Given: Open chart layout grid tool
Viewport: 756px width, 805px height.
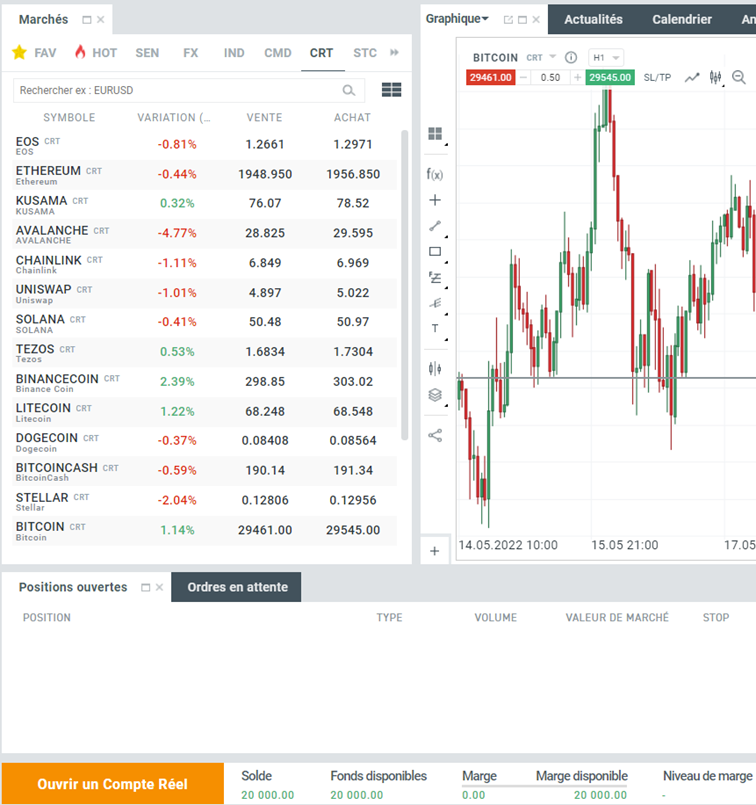Looking at the screenshot, I should pyautogui.click(x=435, y=134).
